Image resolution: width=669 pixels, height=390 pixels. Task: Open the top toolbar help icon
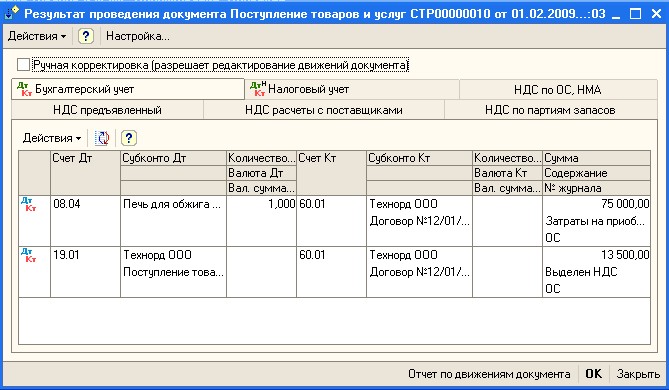tap(86, 36)
